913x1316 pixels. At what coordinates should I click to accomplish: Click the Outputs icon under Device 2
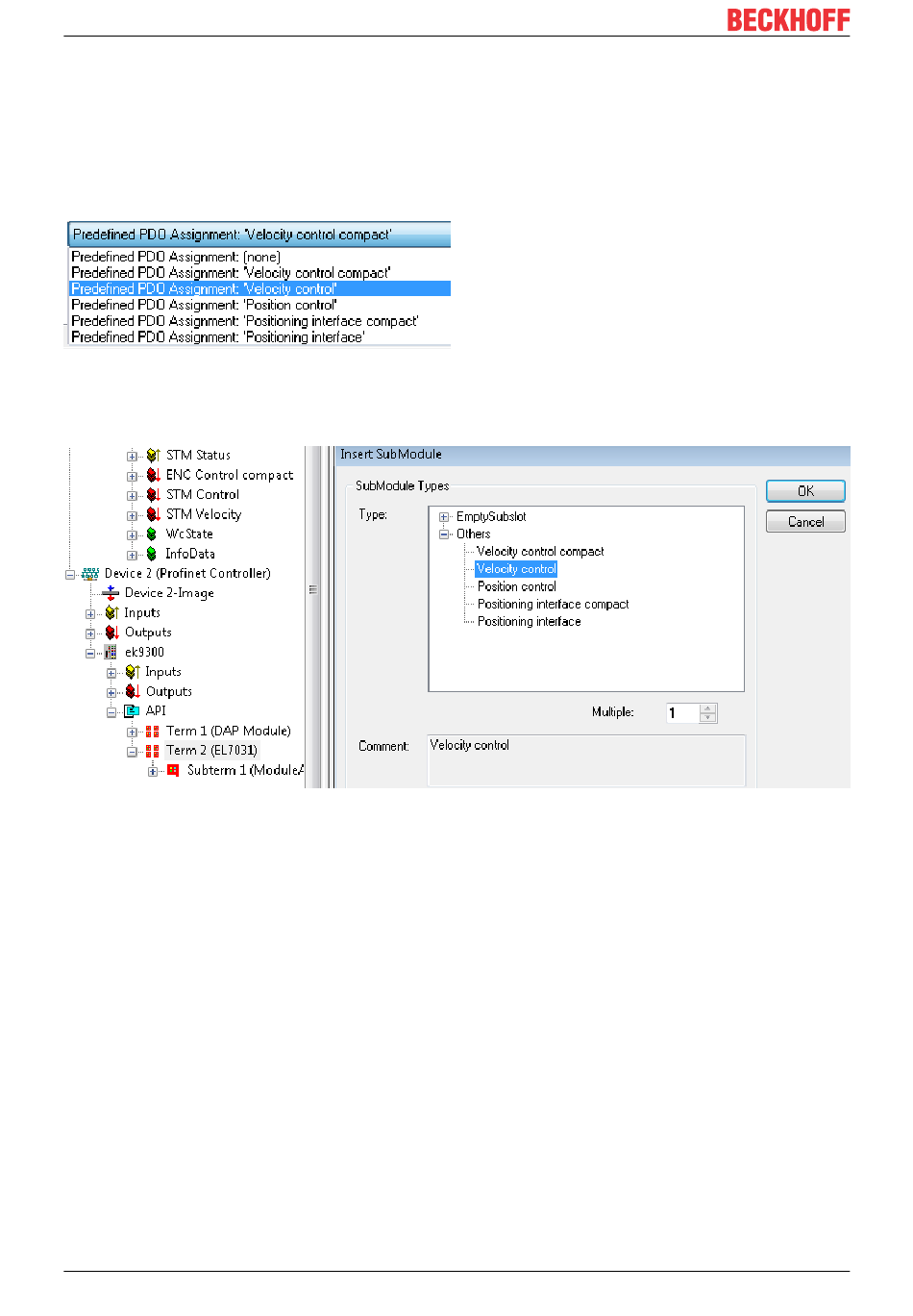click(x=111, y=633)
